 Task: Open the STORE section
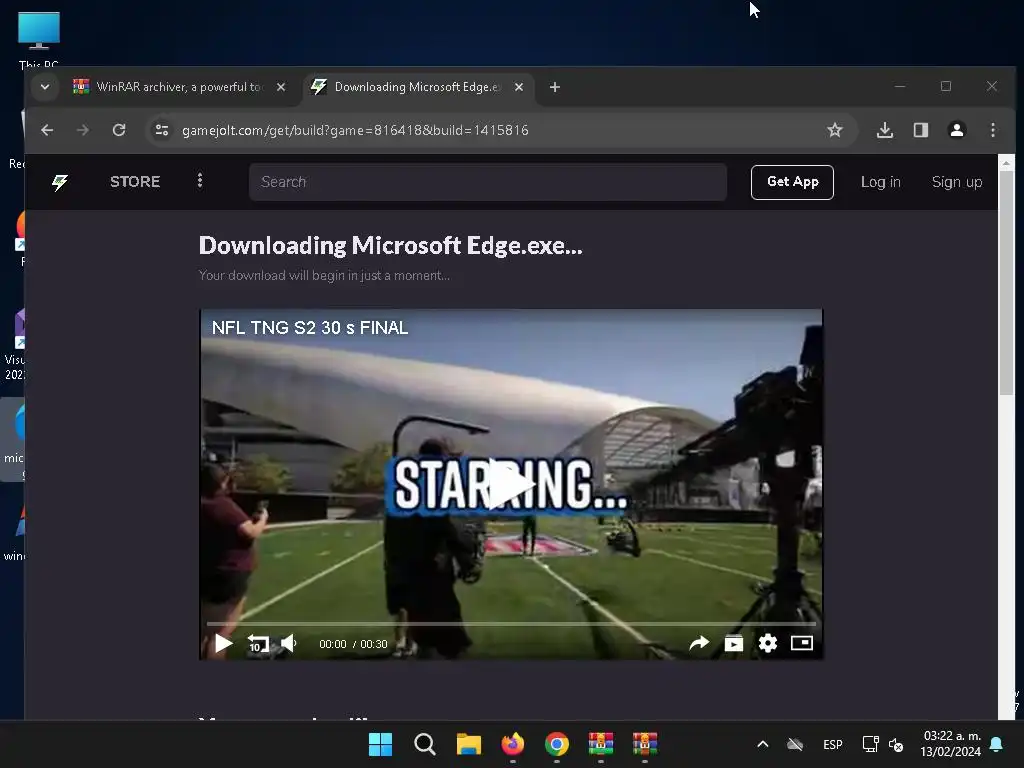tap(135, 182)
